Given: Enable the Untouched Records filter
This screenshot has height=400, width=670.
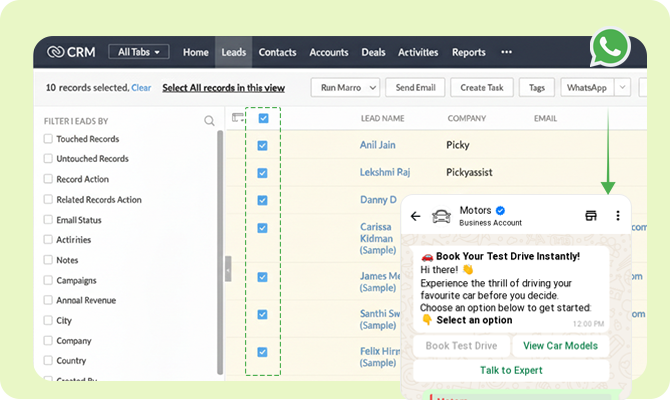Looking at the screenshot, I should [x=48, y=159].
